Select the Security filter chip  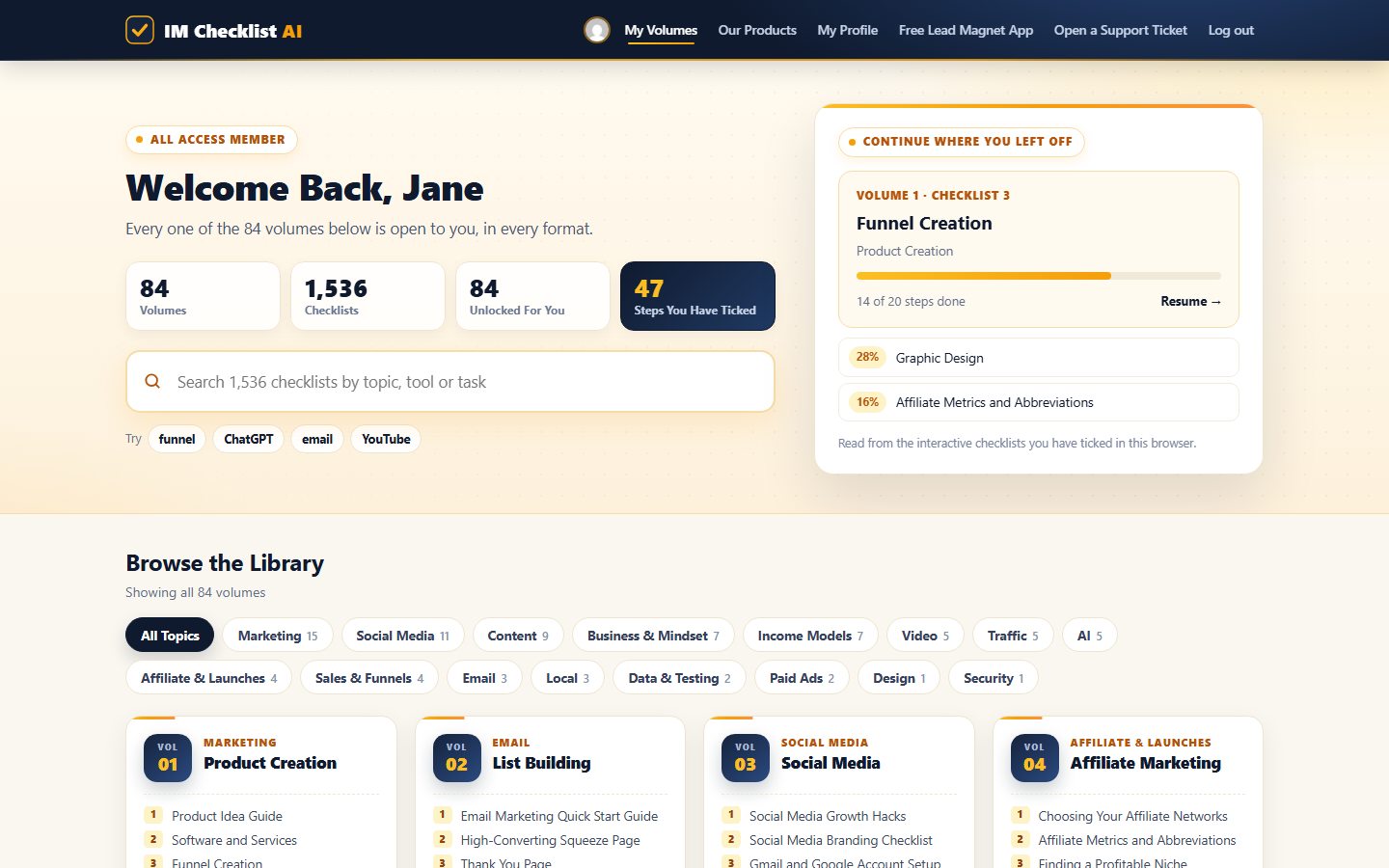click(994, 678)
